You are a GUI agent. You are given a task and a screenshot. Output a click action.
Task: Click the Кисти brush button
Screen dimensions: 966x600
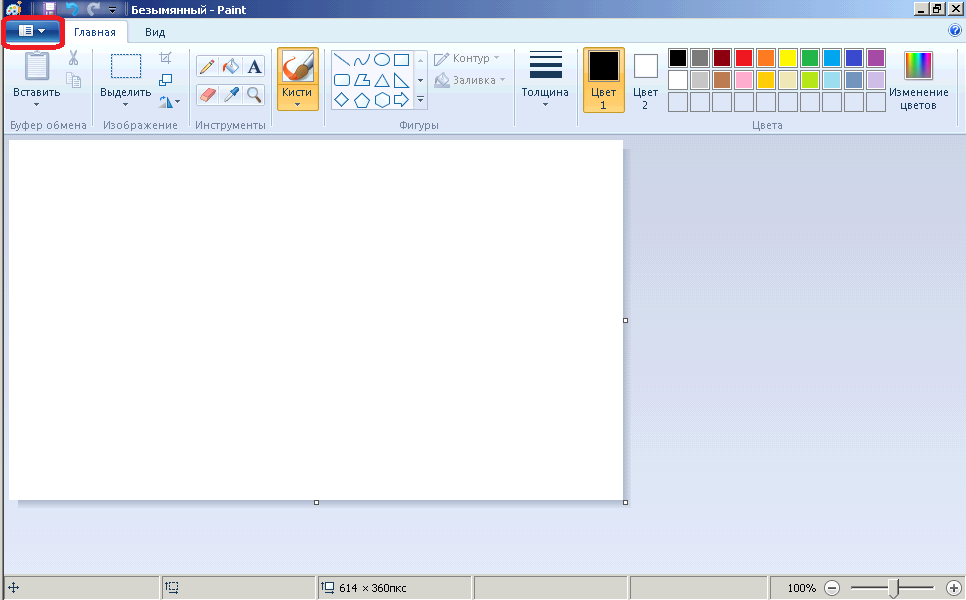(x=298, y=67)
